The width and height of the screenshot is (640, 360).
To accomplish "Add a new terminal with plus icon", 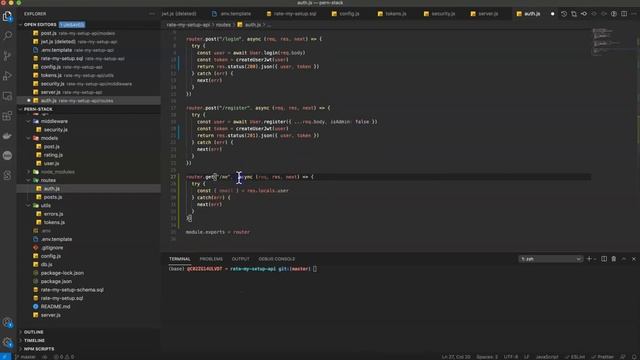I will point(589,259).
